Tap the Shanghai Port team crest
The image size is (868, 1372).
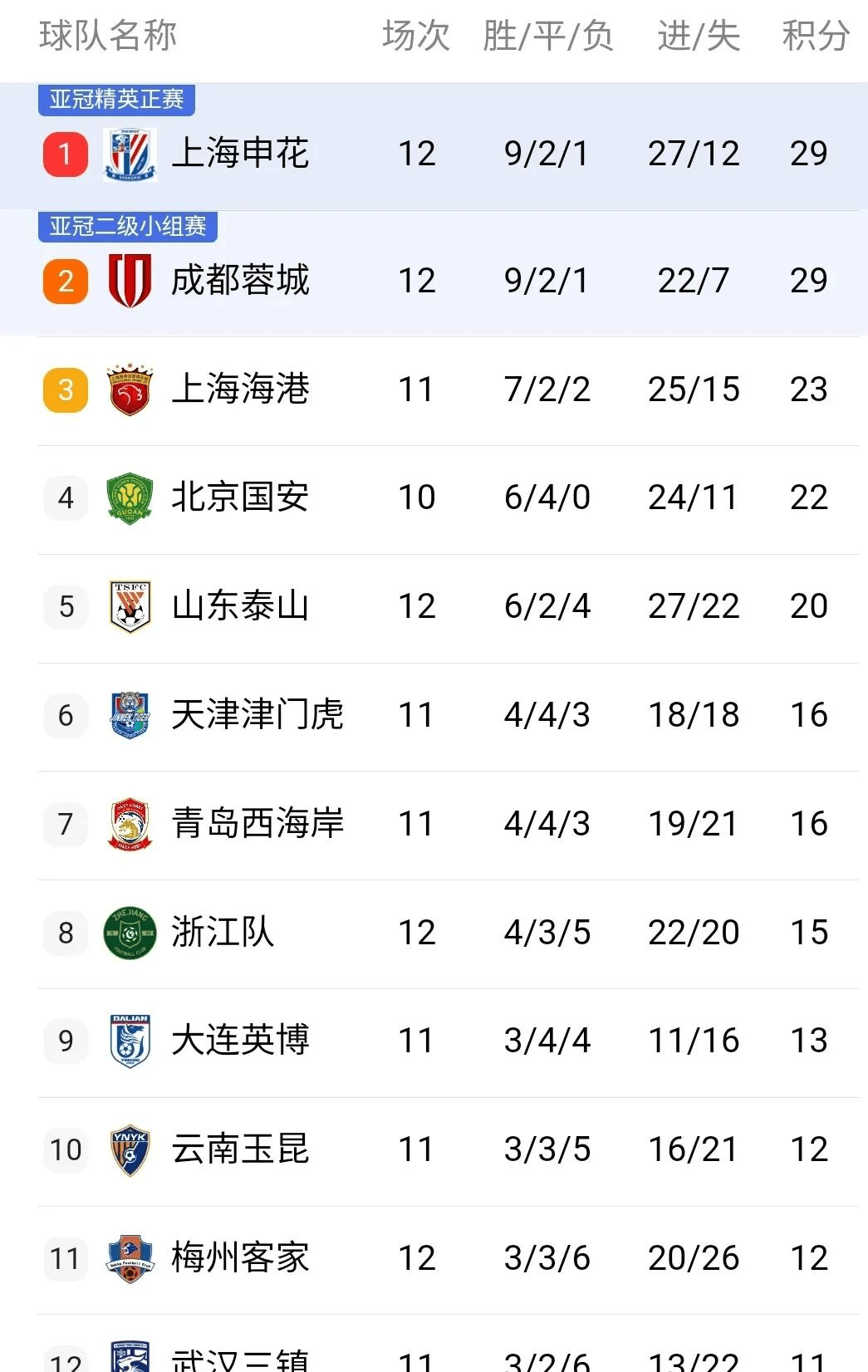pos(130,389)
